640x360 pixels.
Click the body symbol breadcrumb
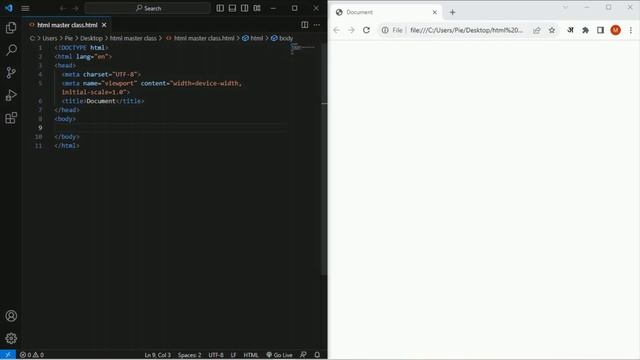click(282, 38)
